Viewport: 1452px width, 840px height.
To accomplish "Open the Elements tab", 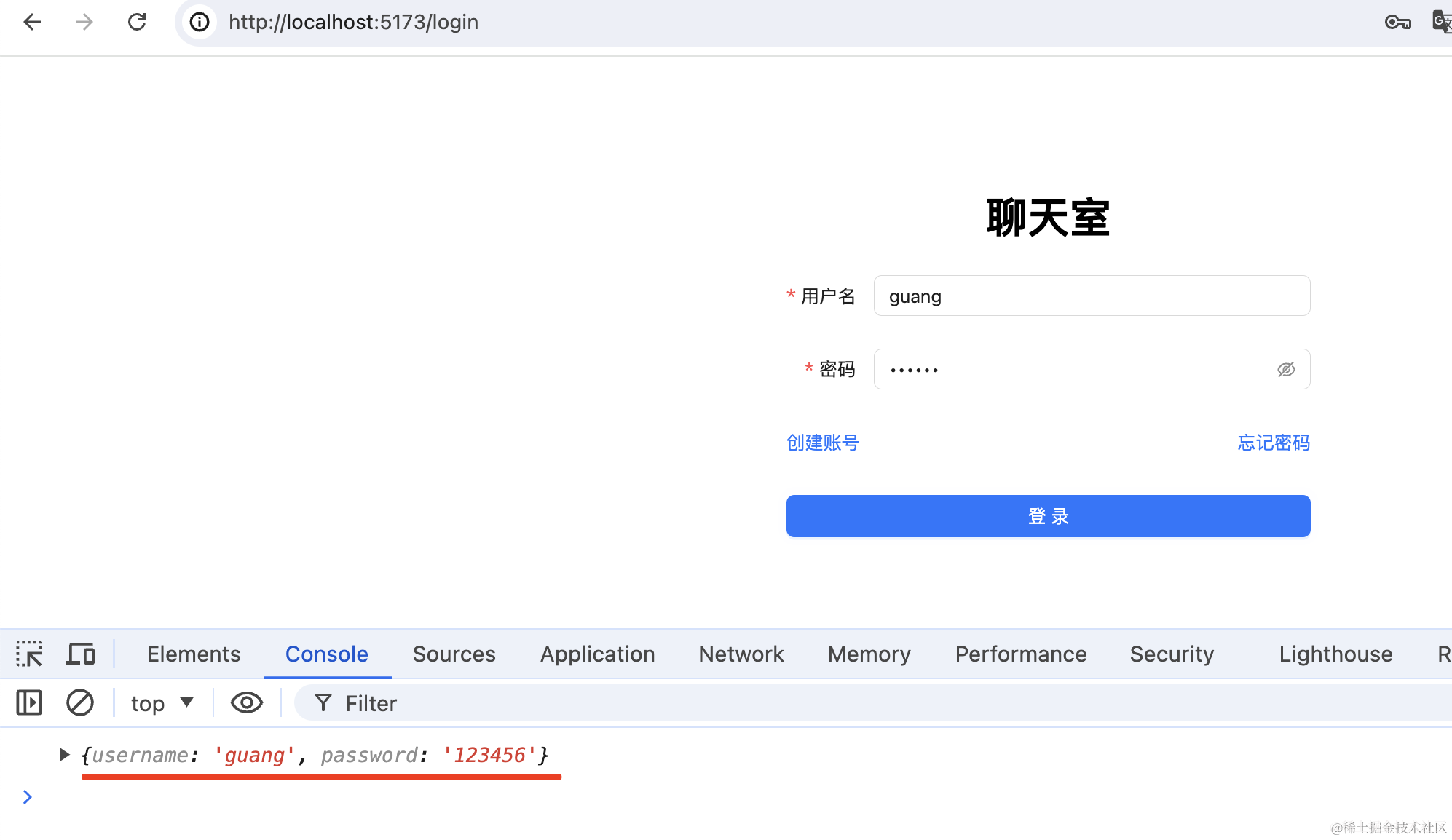I will point(194,654).
